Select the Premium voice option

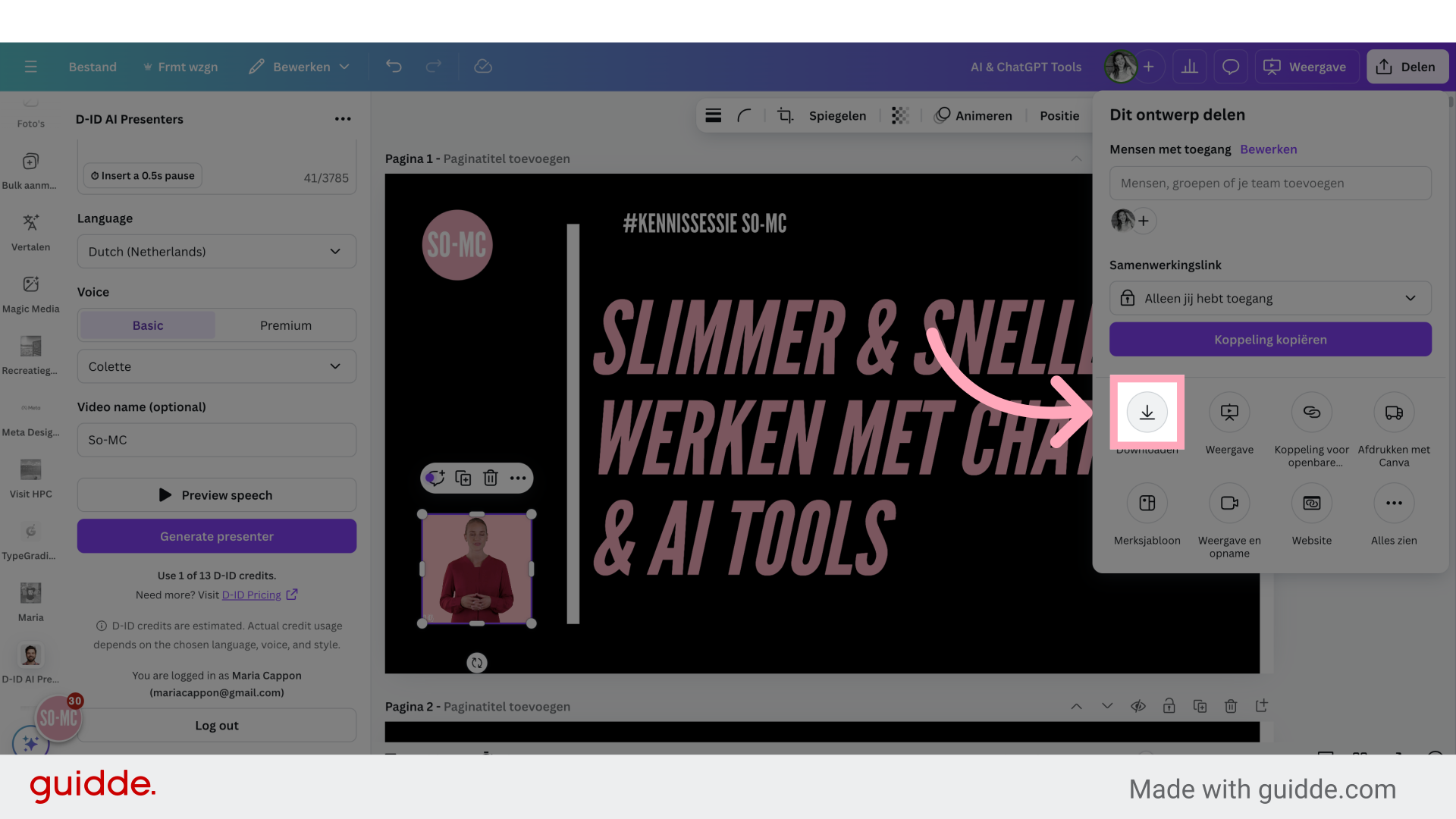tap(286, 325)
